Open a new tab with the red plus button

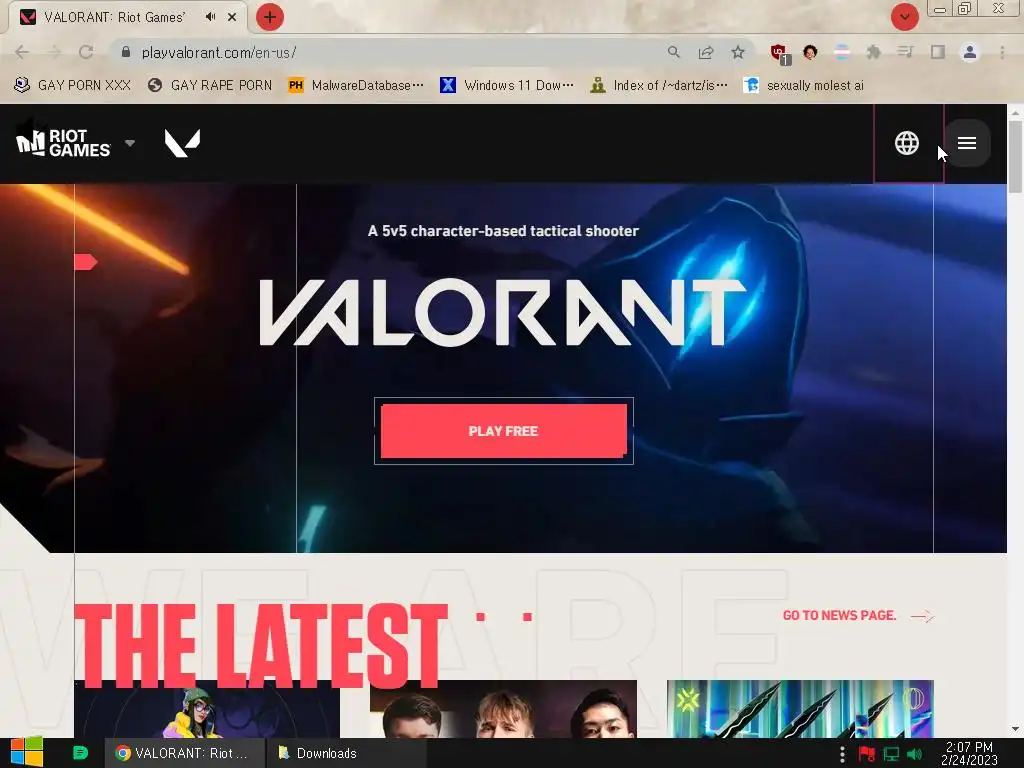tap(270, 17)
